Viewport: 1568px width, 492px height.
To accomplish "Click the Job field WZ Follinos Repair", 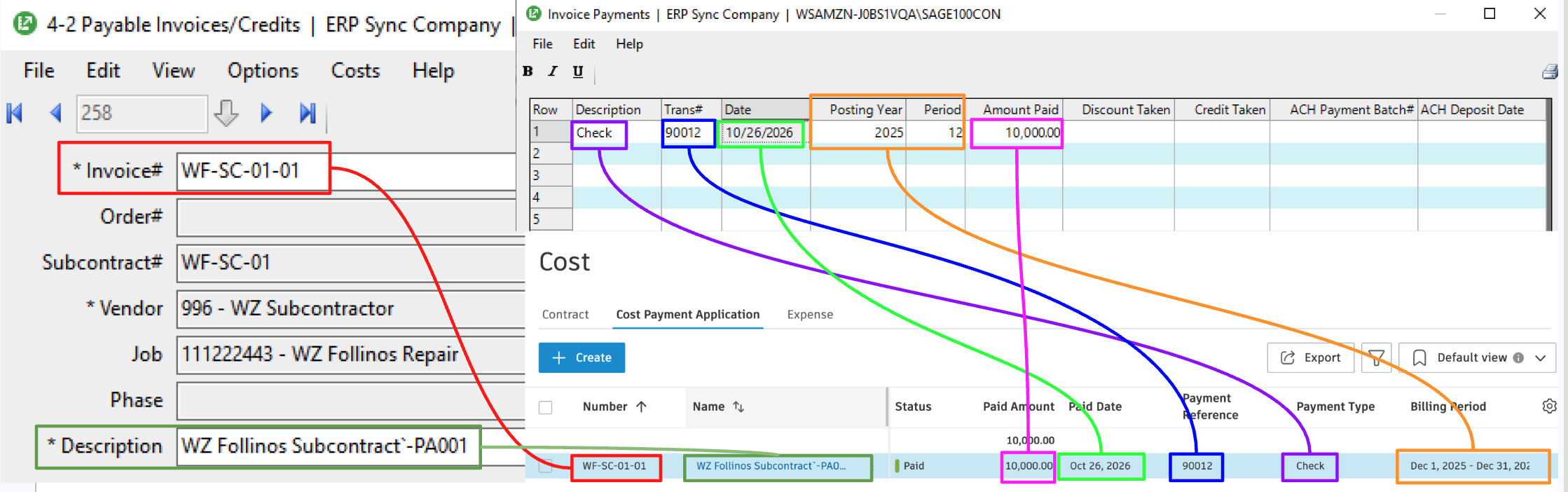I will (x=350, y=355).
